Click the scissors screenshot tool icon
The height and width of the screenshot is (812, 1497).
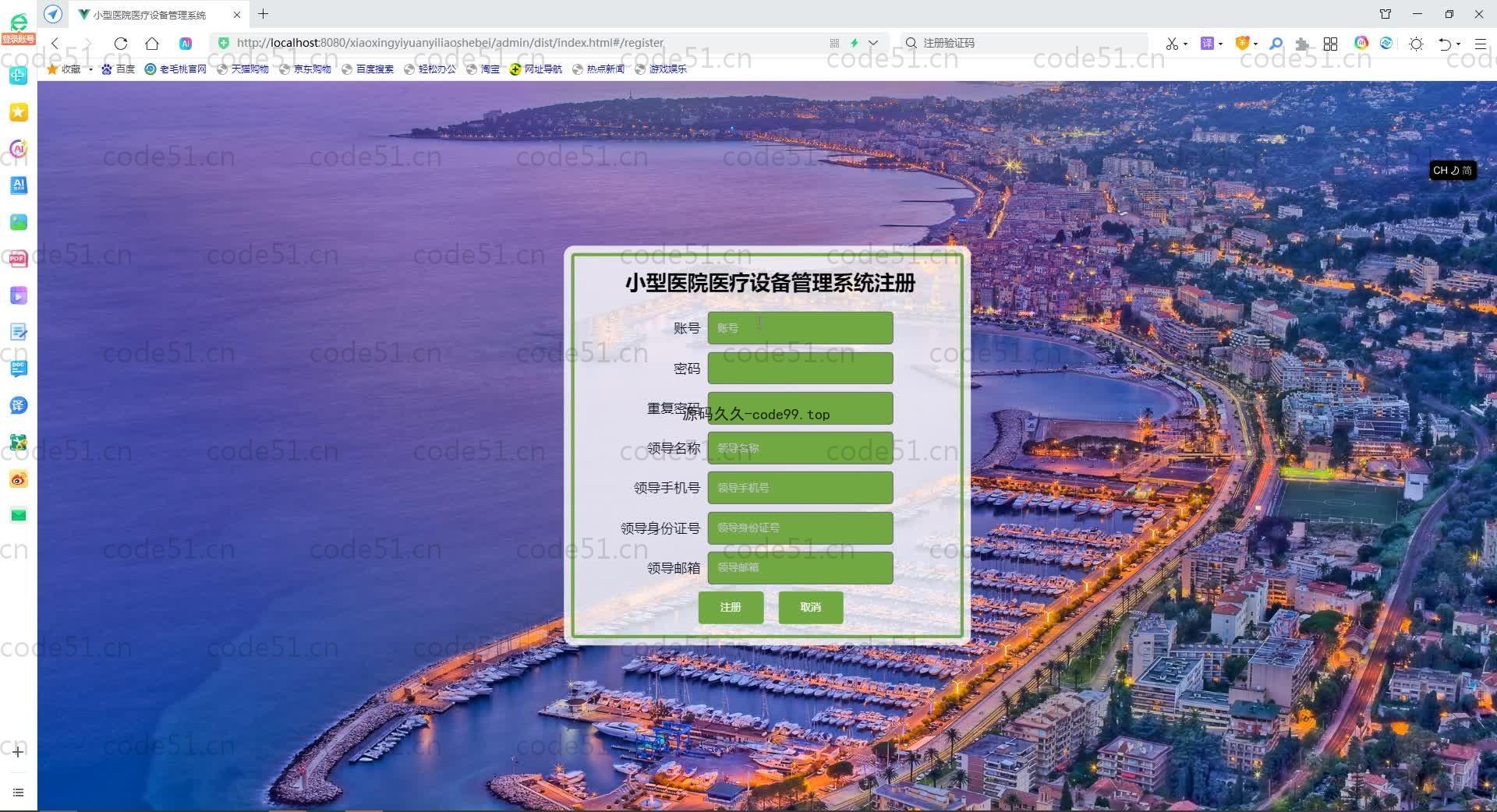click(x=1171, y=44)
